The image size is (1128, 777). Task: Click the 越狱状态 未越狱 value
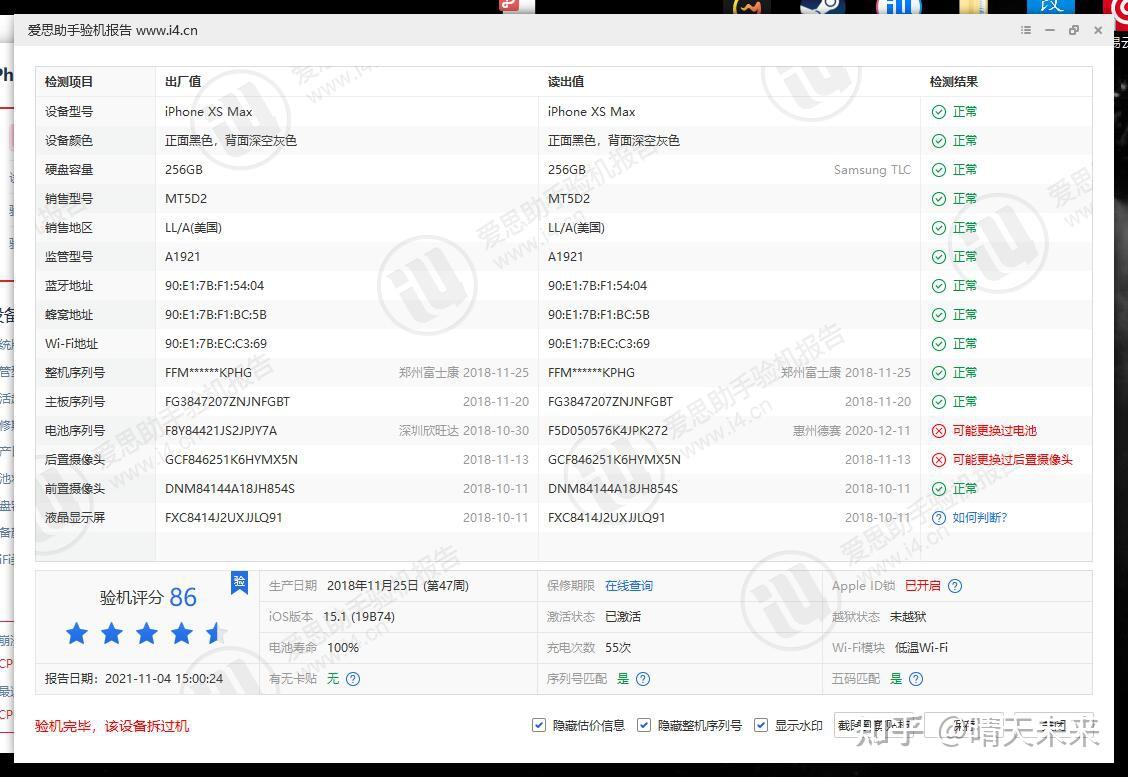908,617
